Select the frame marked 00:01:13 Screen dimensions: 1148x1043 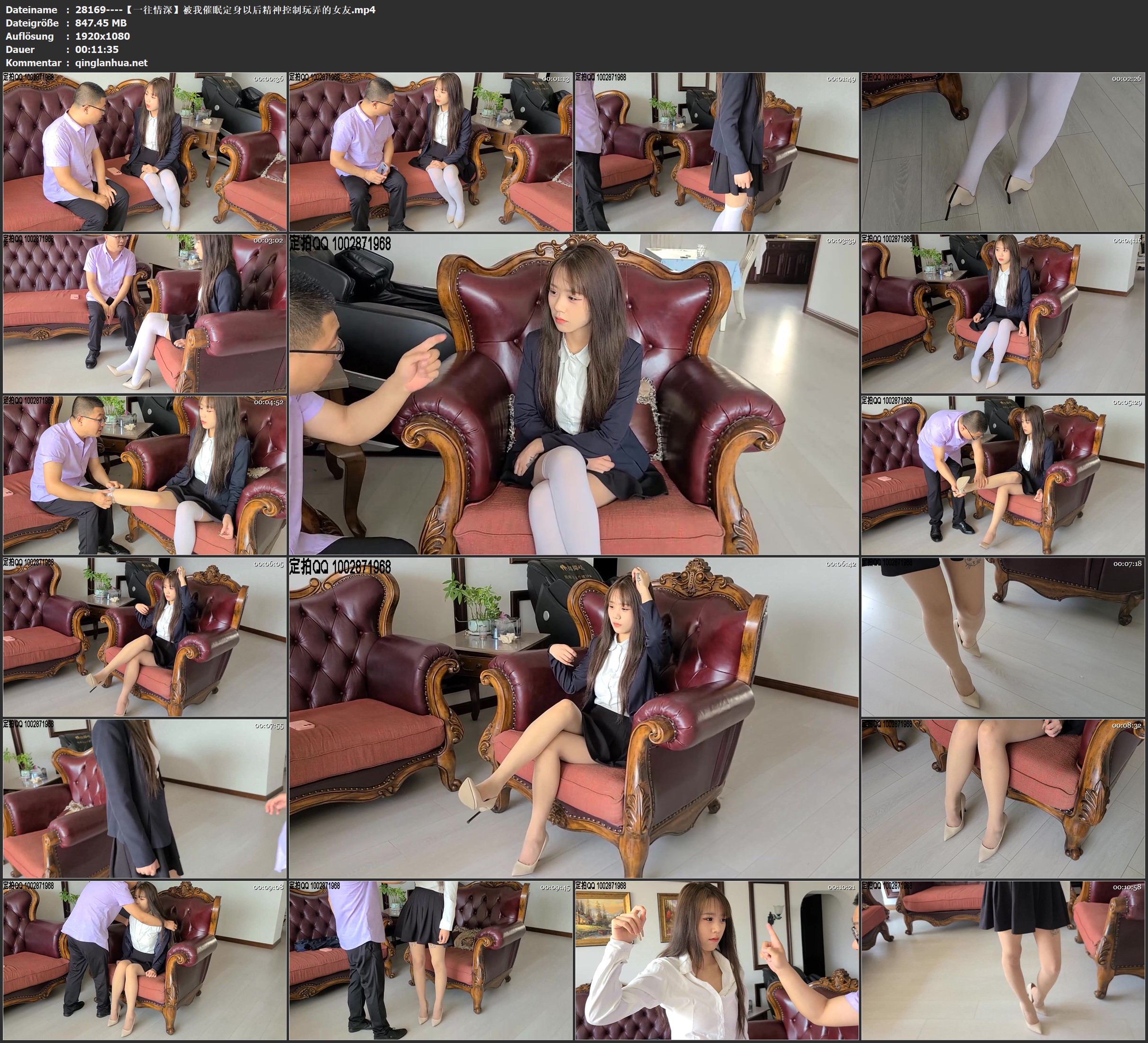(430, 151)
